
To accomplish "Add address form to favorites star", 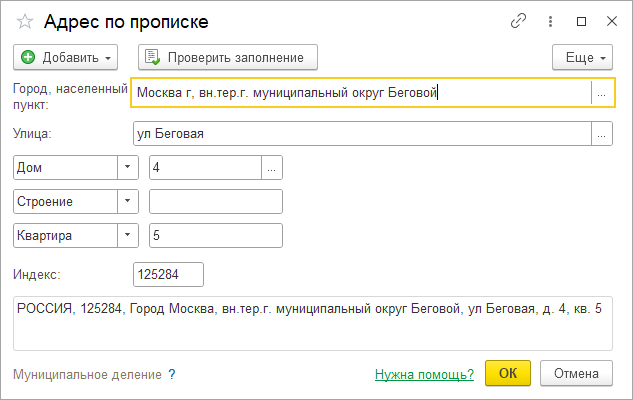I will 25,21.
